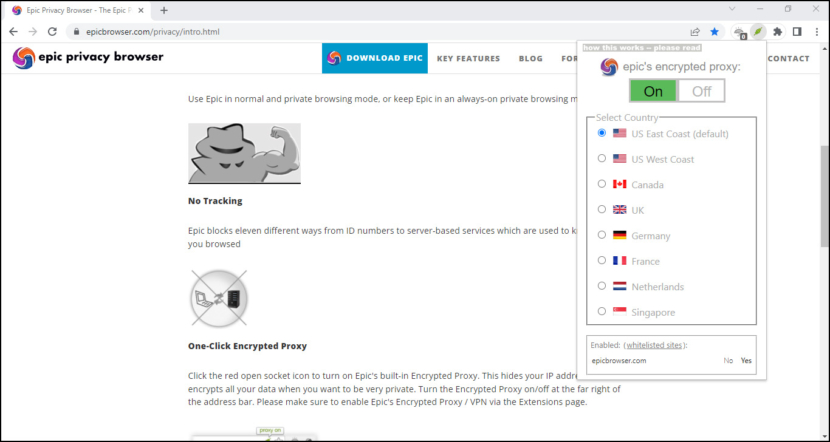Click the Epic logo in proxy popup
Image resolution: width=830 pixels, height=442 pixels.
[609, 67]
